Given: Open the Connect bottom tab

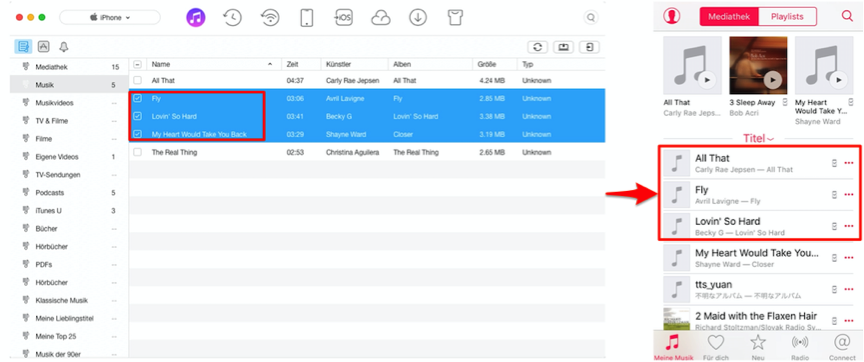Looking at the screenshot, I should (x=842, y=347).
